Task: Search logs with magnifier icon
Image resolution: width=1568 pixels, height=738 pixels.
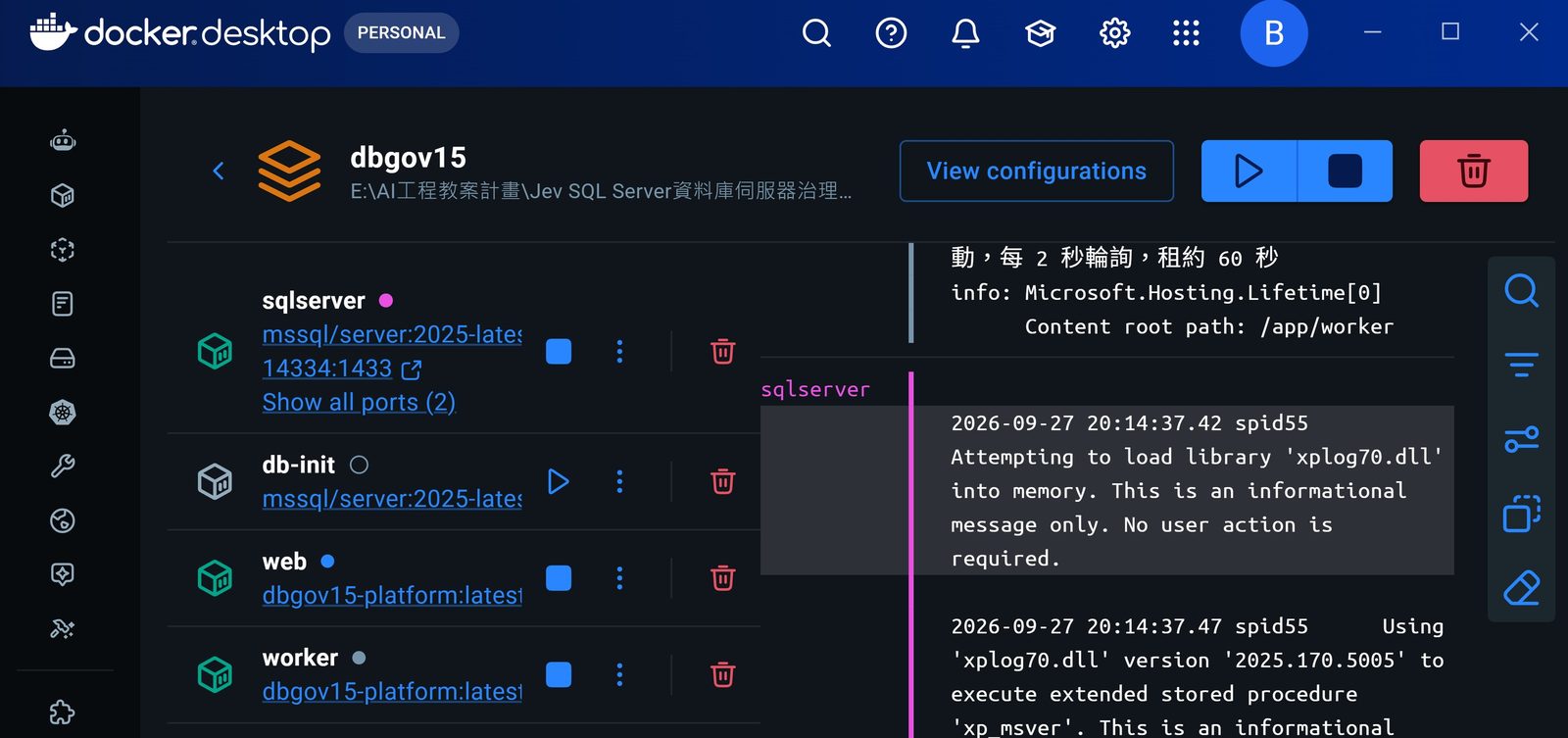Action: 1521,291
